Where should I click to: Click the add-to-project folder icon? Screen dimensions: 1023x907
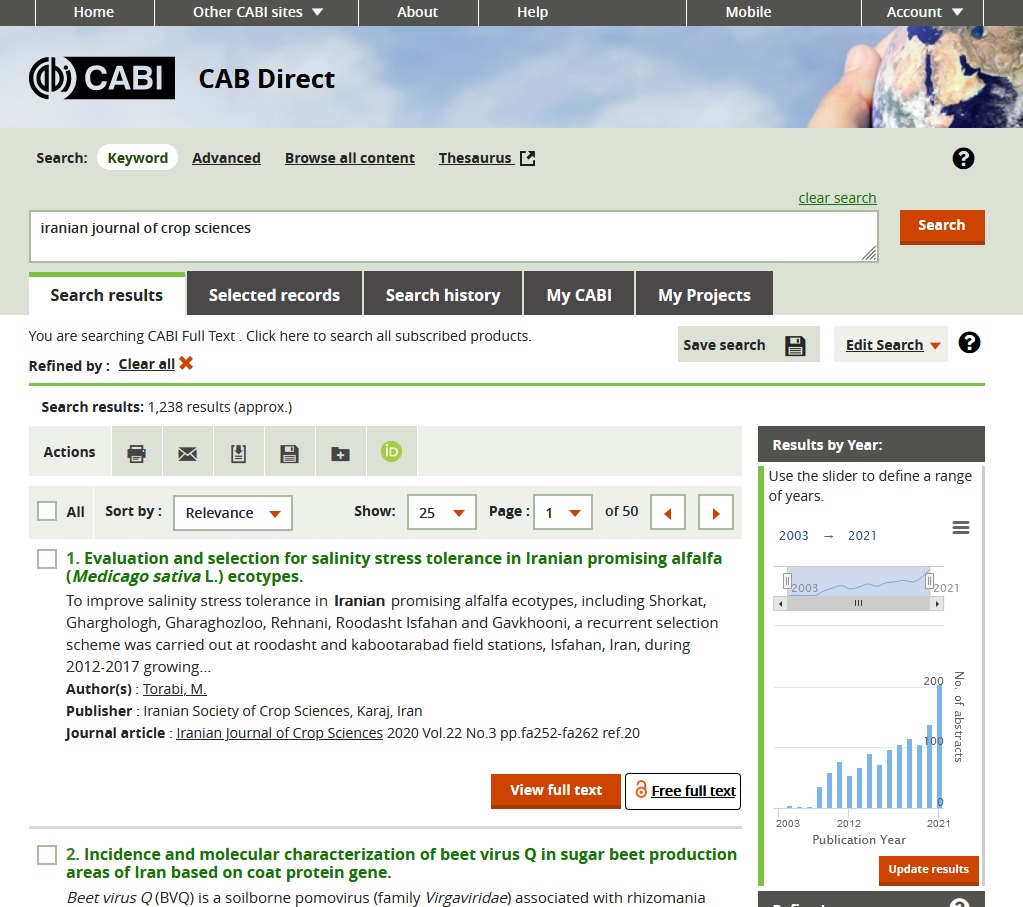(340, 454)
